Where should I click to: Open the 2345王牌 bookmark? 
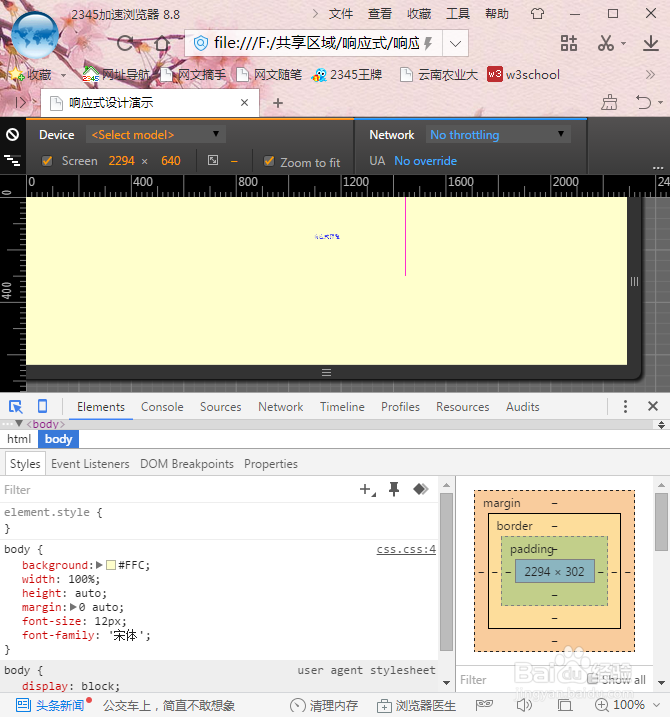tap(347, 75)
